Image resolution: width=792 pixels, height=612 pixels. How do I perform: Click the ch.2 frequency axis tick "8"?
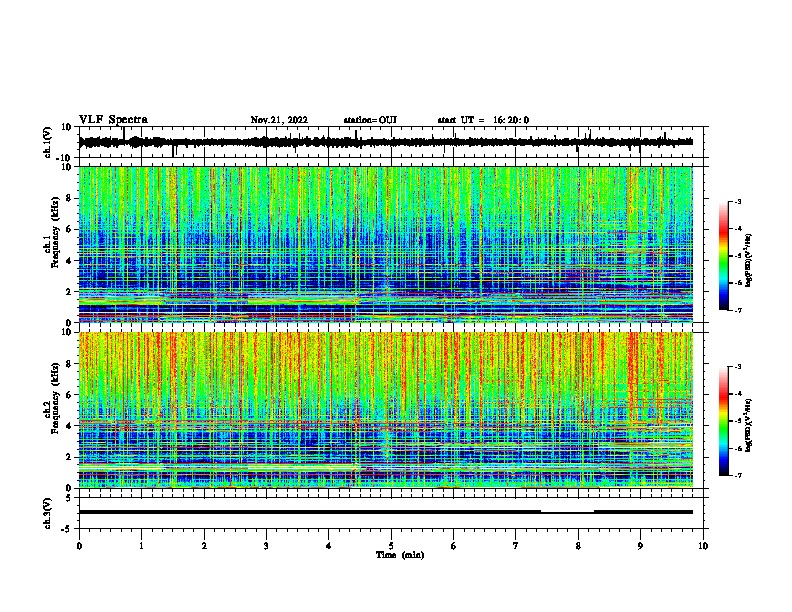[x=70, y=364]
